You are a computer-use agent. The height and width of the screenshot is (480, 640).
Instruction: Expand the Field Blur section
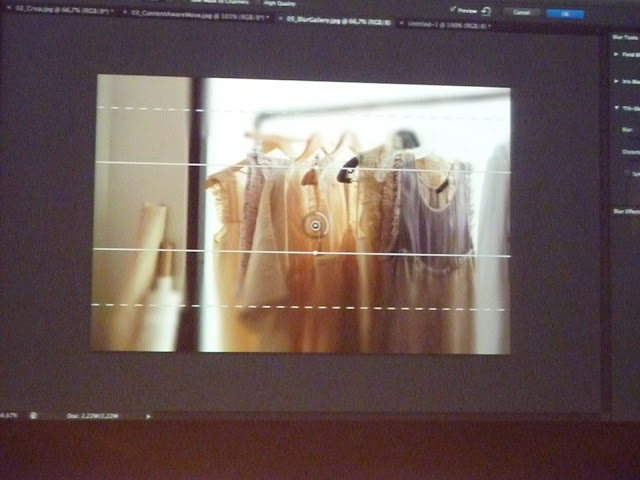[616, 54]
